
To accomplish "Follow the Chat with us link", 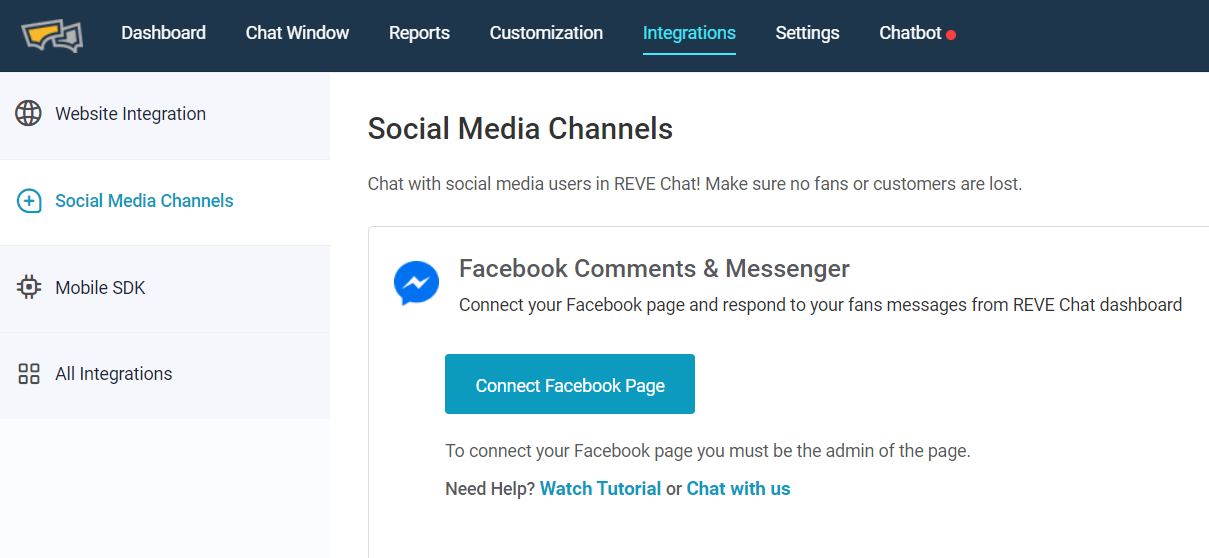I will 738,489.
